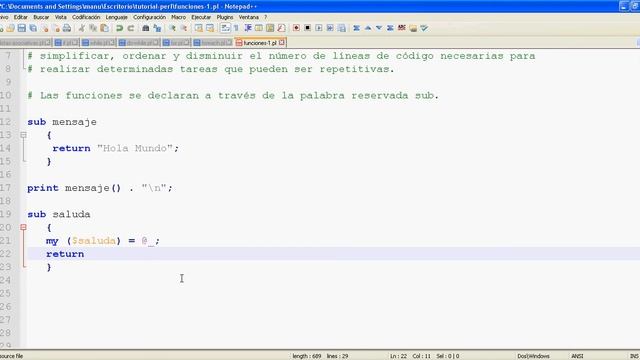640x360 pixels.
Task: Click the blue up-arrow plugin icon
Action: pos(368,28)
